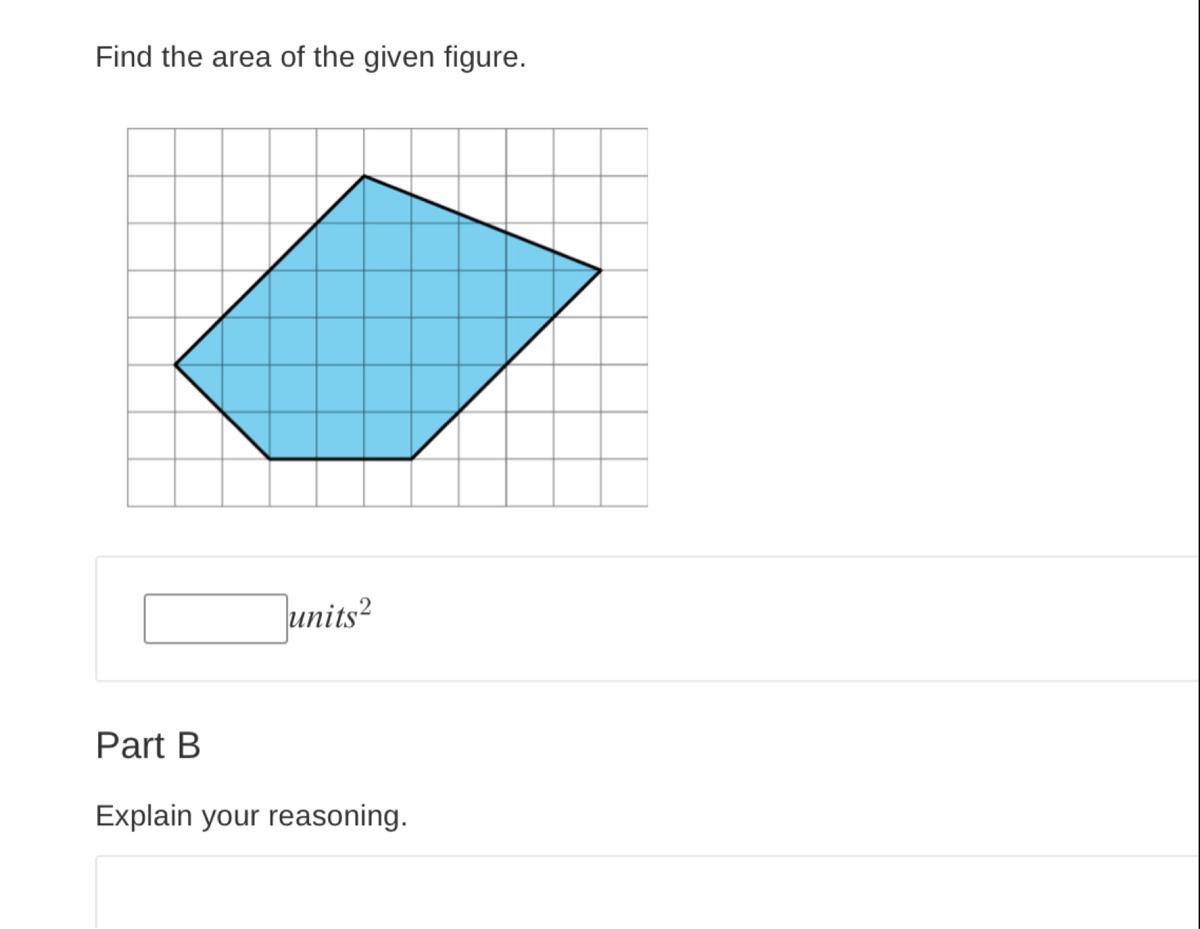
Task: Click the top-right corner cell of the grid
Action: (624, 152)
